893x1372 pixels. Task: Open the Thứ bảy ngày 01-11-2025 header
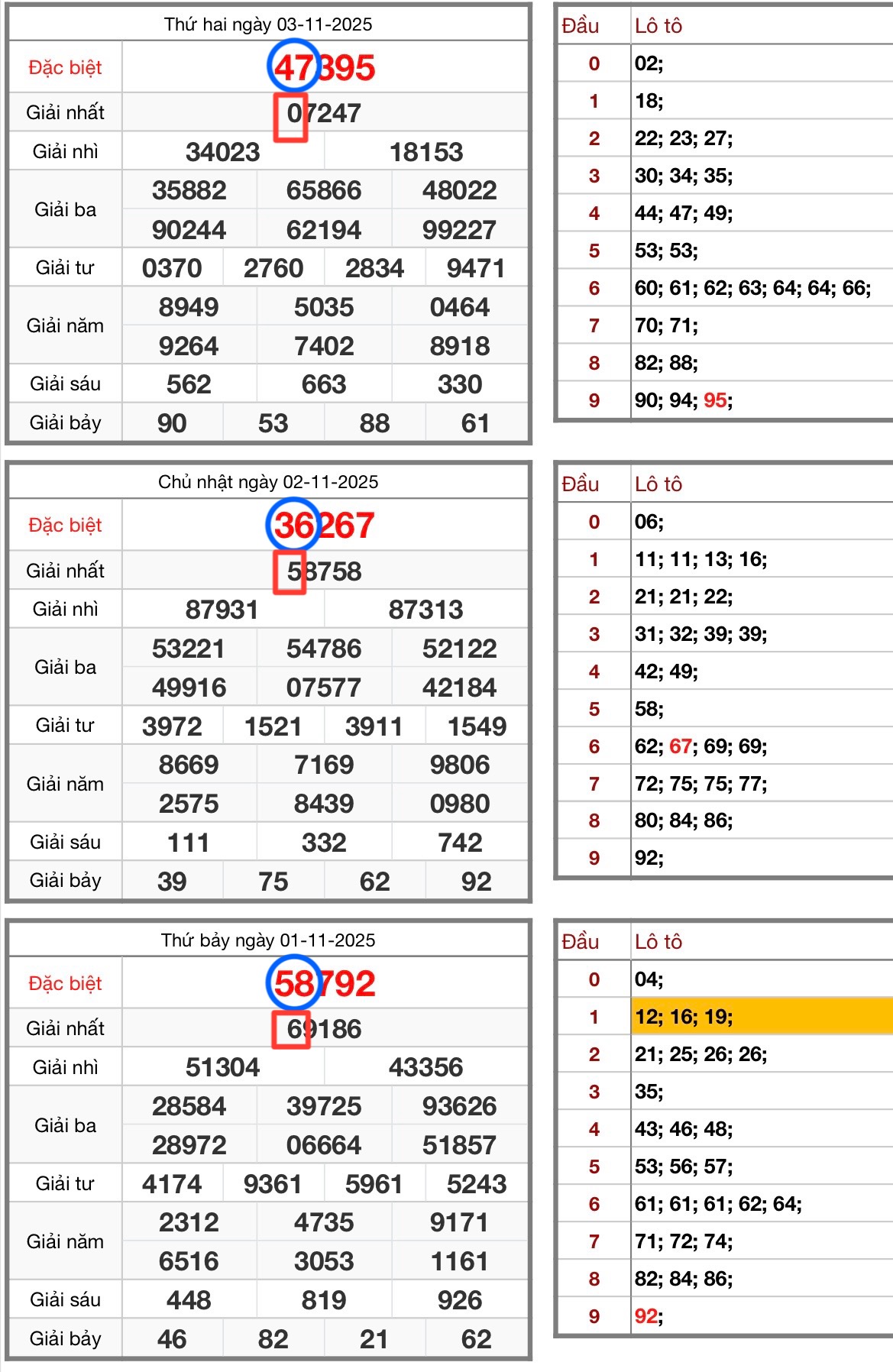268,940
